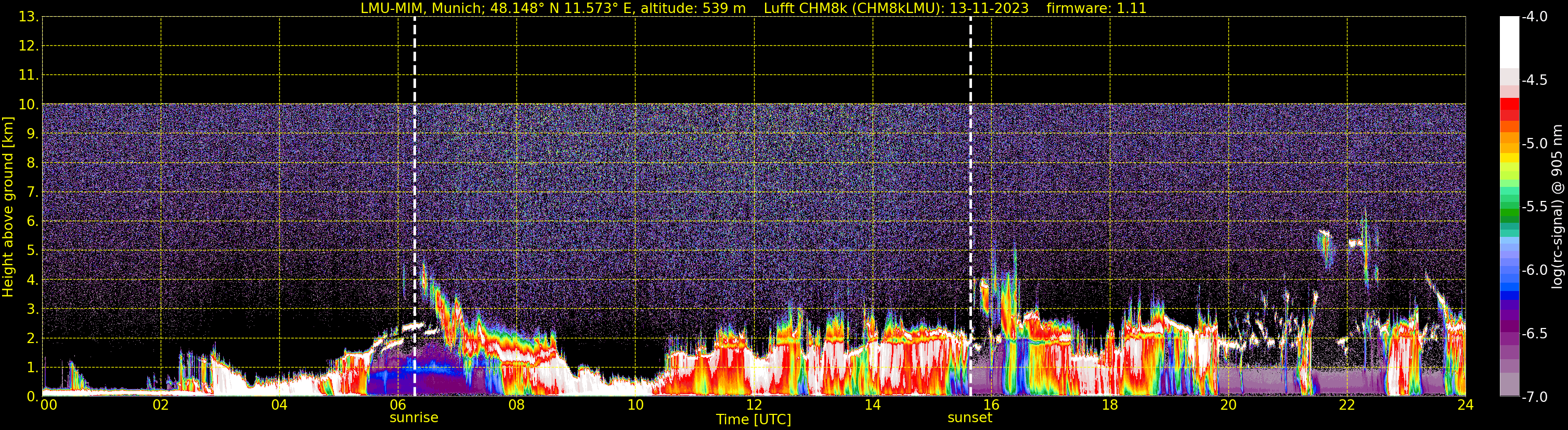Click the vertical color scale bar
Screen dimensions: 1568x430
1510,207
